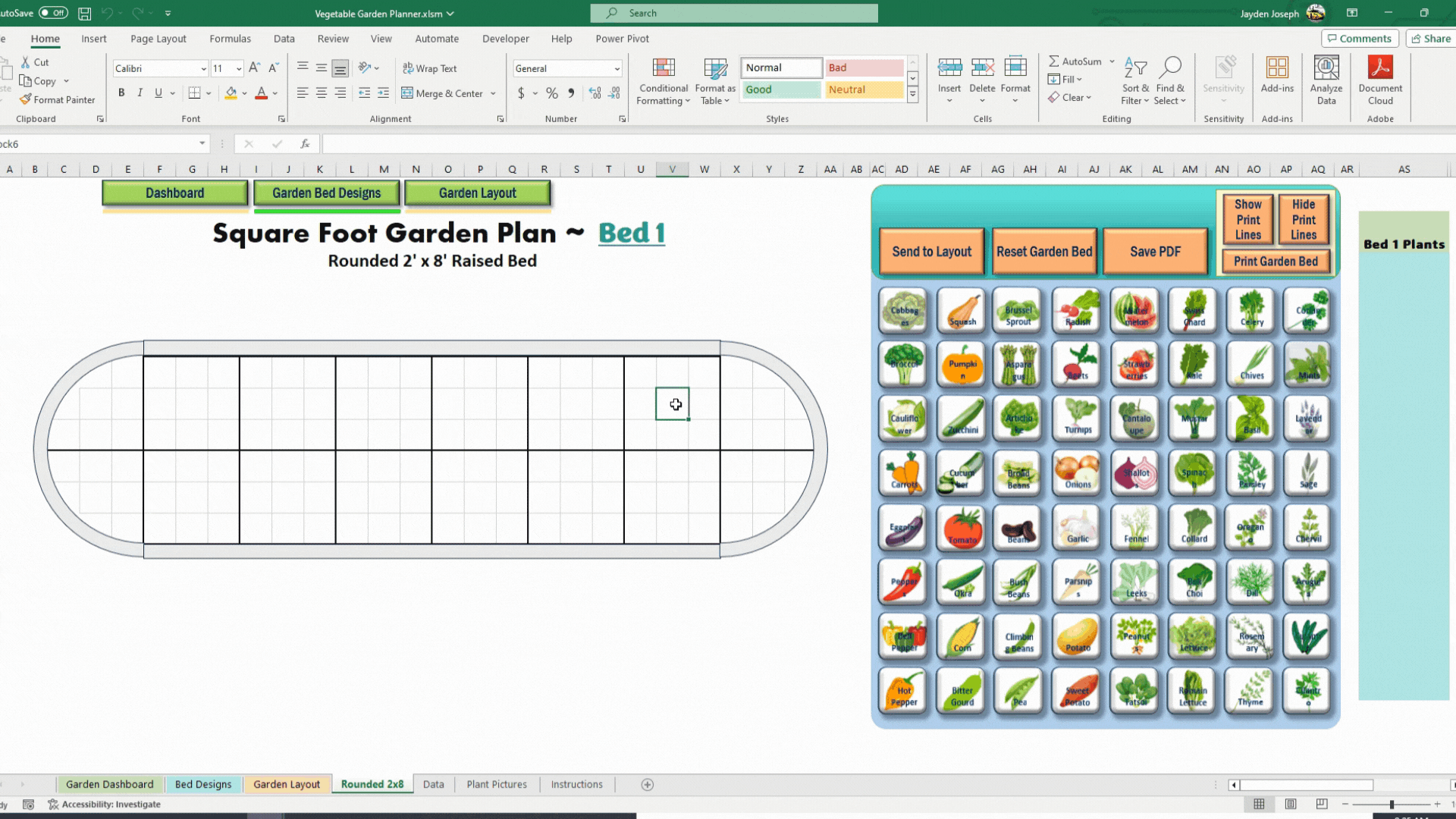Toggle AutoSave switch
This screenshot has height=819, width=1456.
(x=53, y=13)
